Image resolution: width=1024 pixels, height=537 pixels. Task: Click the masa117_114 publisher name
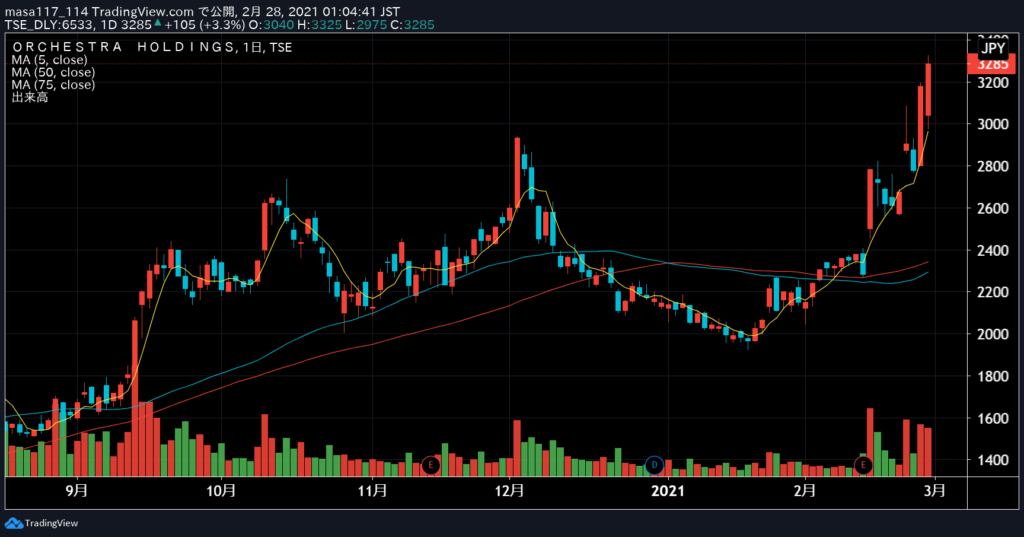pos(46,12)
